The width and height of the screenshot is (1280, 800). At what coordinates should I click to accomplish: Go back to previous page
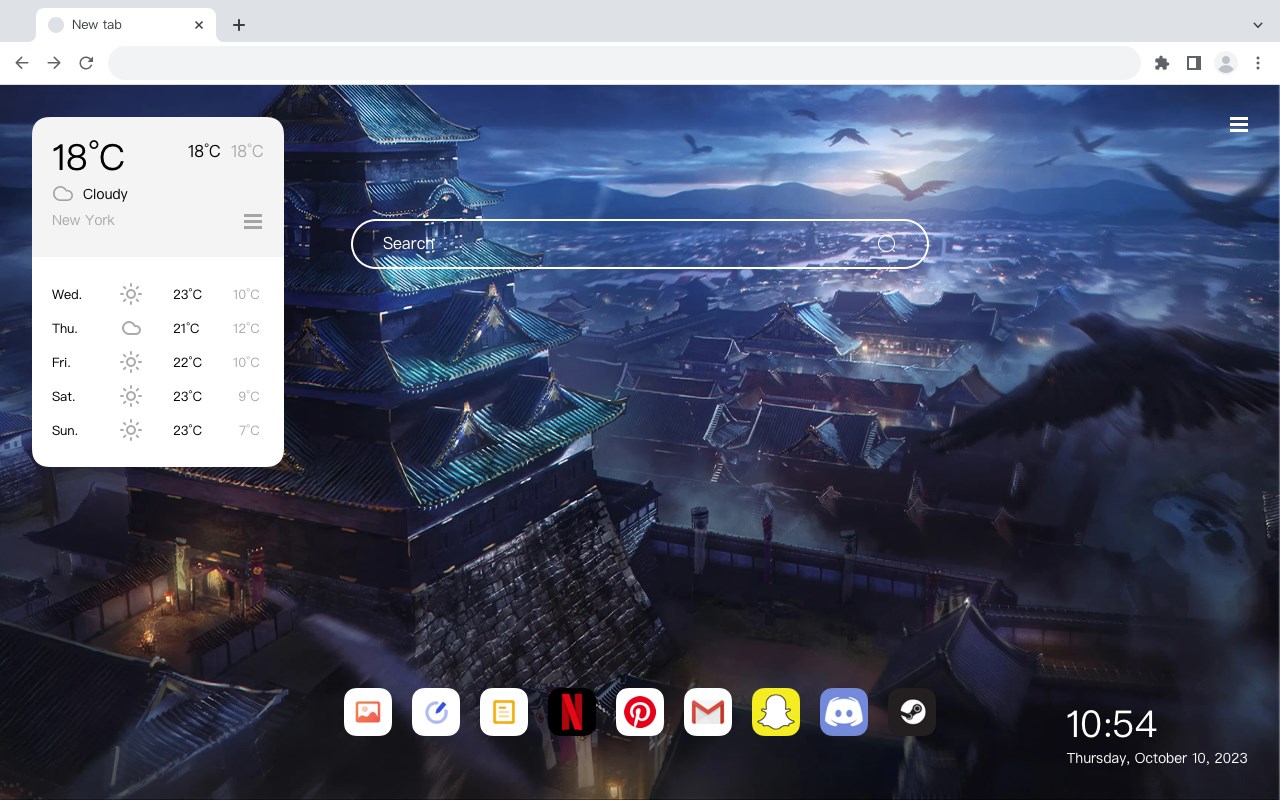click(22, 63)
